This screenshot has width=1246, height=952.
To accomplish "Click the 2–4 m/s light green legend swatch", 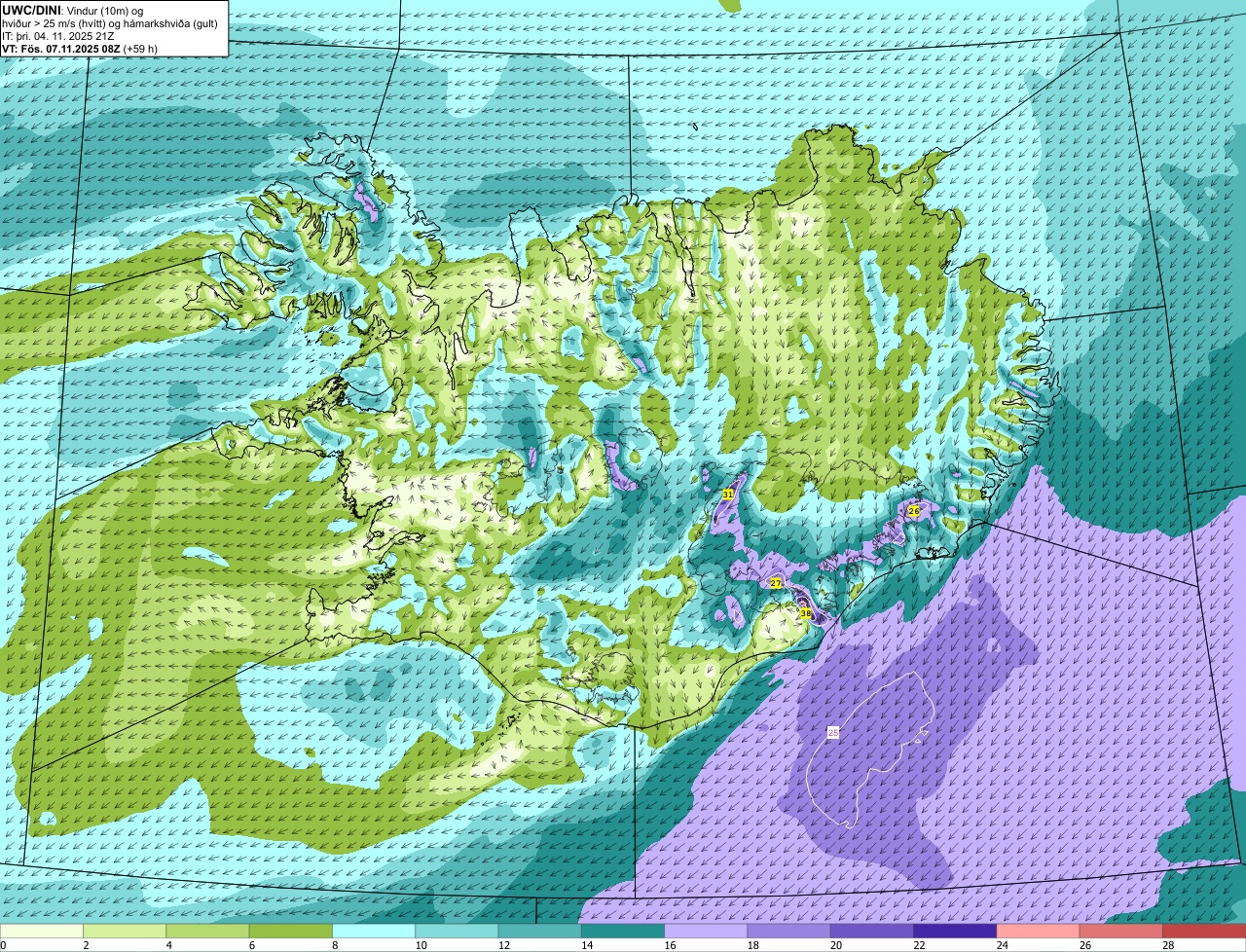I will pyautogui.click(x=125, y=932).
